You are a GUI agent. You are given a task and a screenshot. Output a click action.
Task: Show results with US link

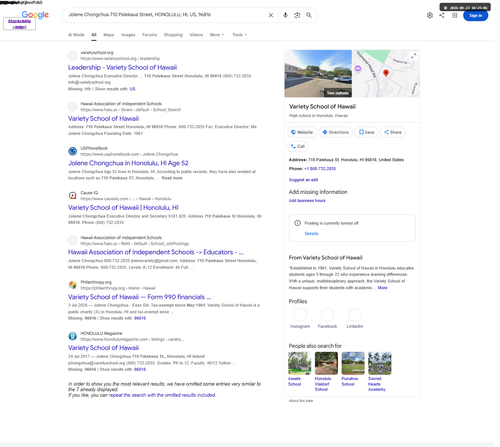tap(132, 89)
